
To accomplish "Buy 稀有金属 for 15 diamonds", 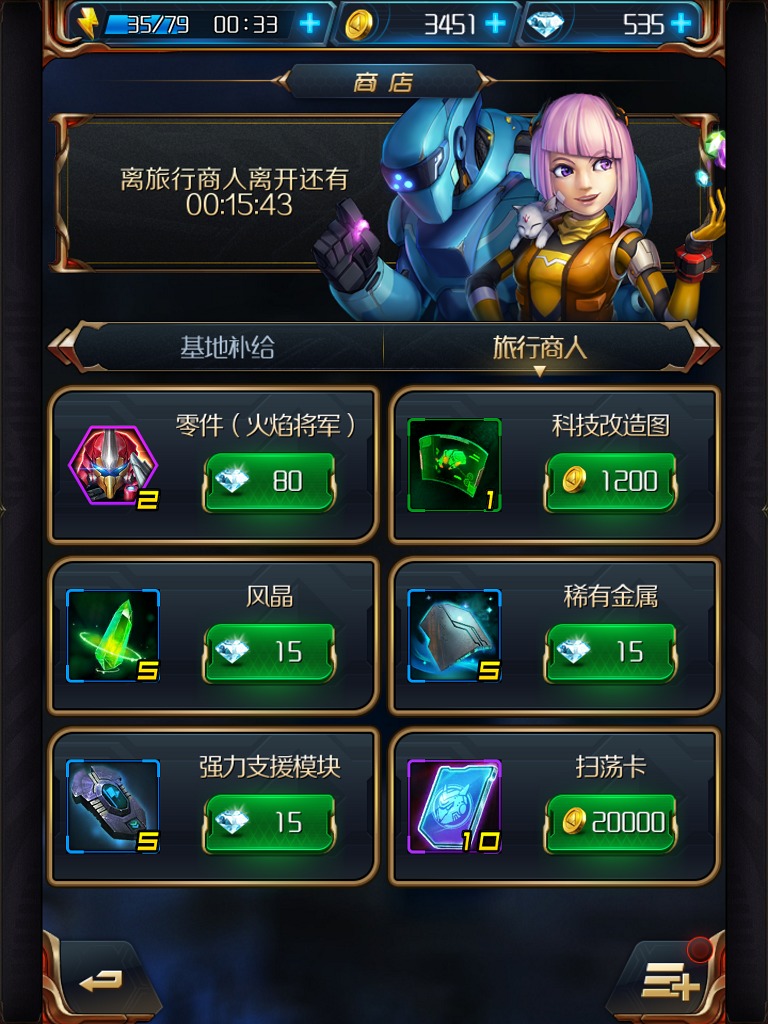I will tap(611, 652).
